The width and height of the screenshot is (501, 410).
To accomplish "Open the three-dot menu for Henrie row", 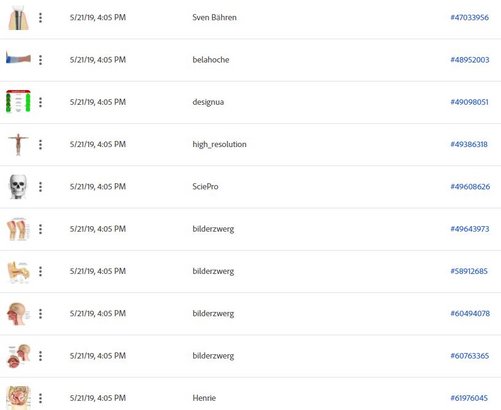I will [x=40, y=398].
